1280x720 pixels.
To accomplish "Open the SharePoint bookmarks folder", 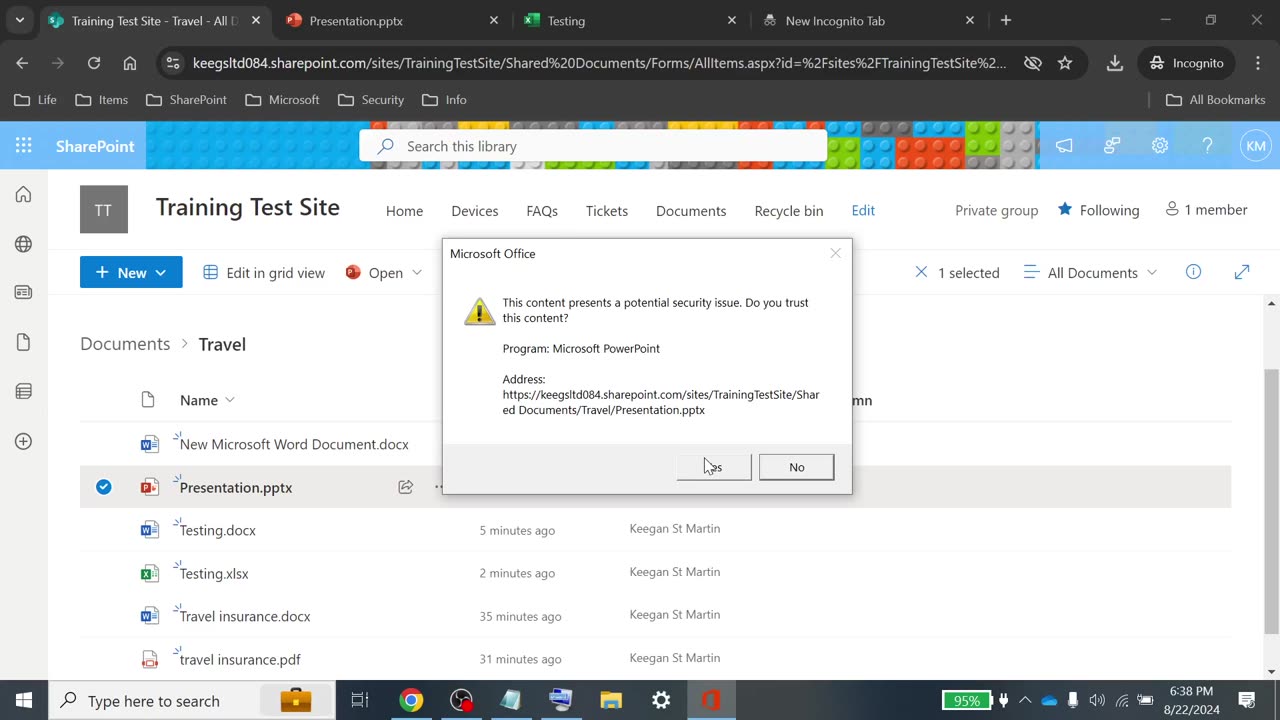I will (x=186, y=100).
